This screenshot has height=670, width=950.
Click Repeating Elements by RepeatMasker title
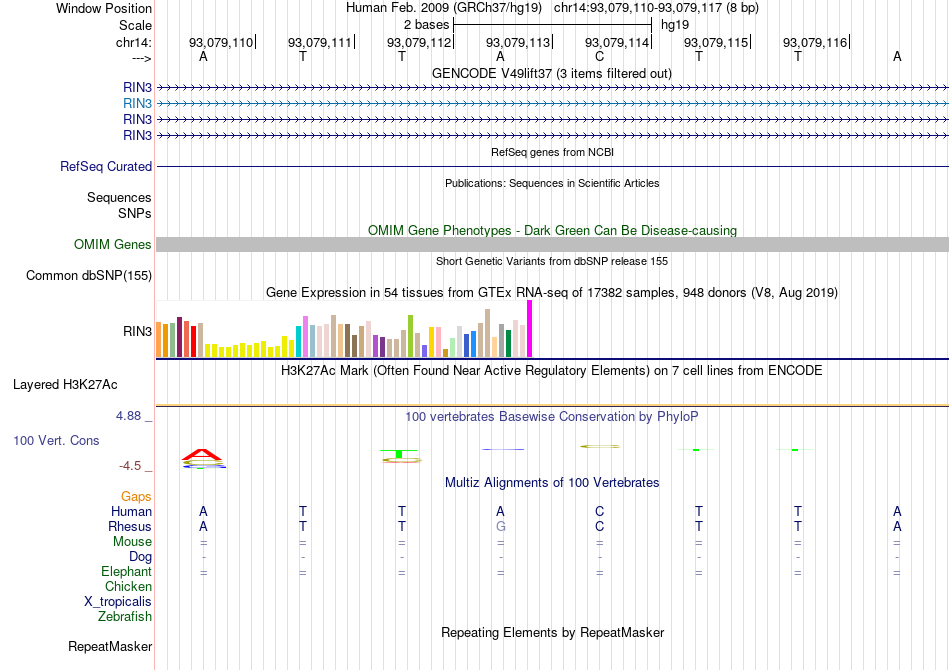[x=552, y=633]
